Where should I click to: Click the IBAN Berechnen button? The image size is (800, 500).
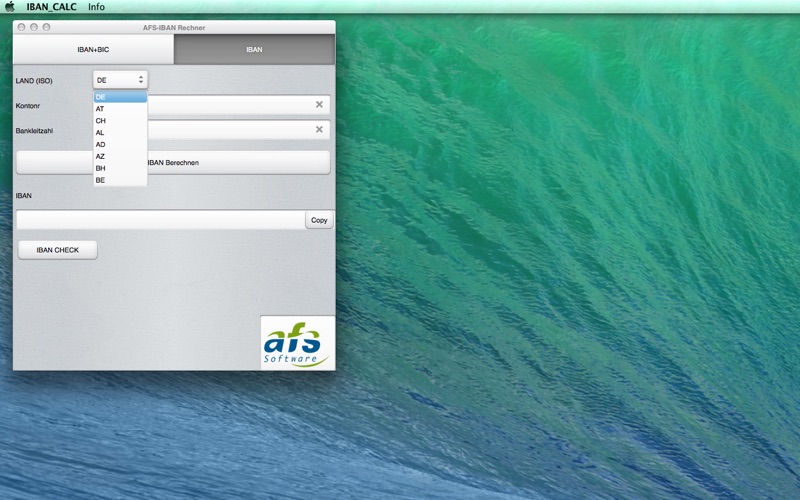coord(173,163)
